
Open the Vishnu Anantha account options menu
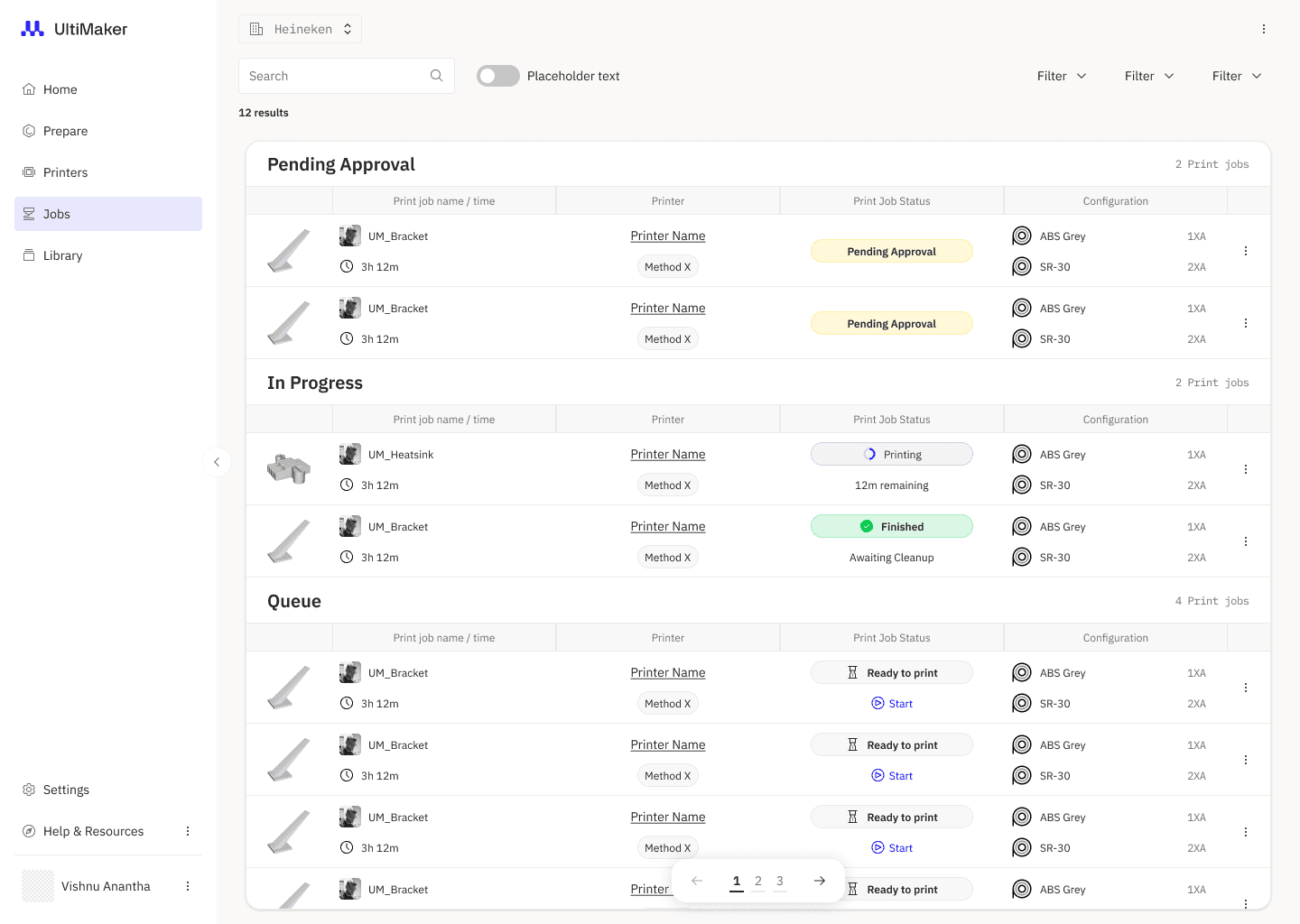point(188,886)
